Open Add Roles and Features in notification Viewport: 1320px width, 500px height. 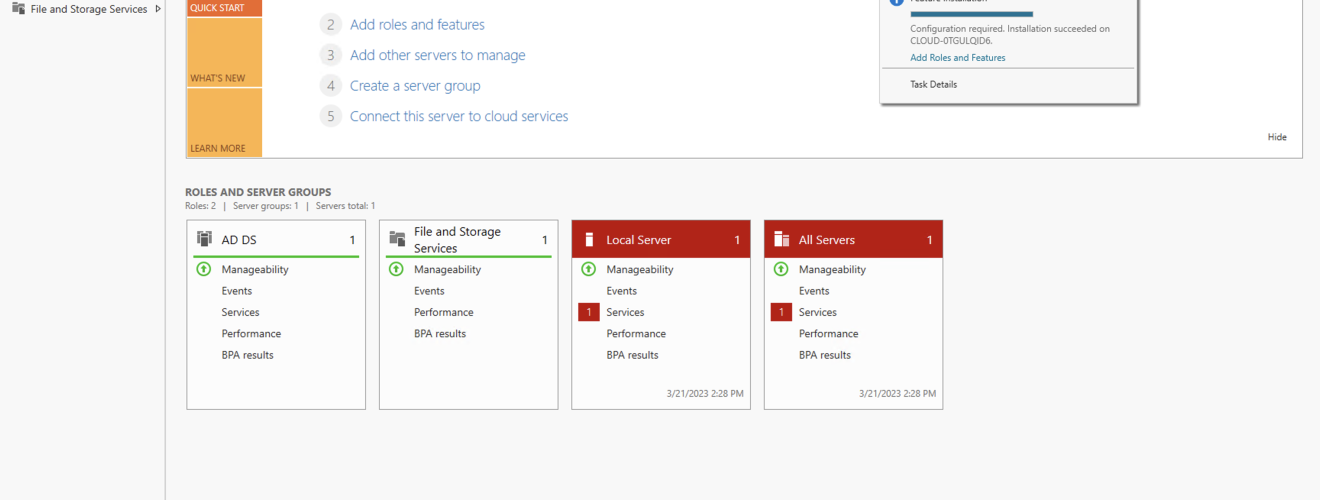point(958,58)
